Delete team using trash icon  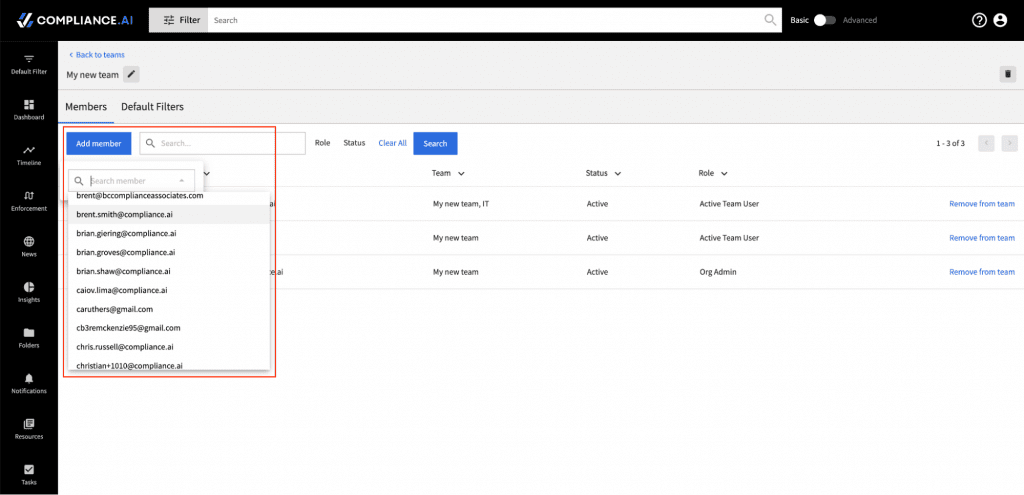[1008, 74]
